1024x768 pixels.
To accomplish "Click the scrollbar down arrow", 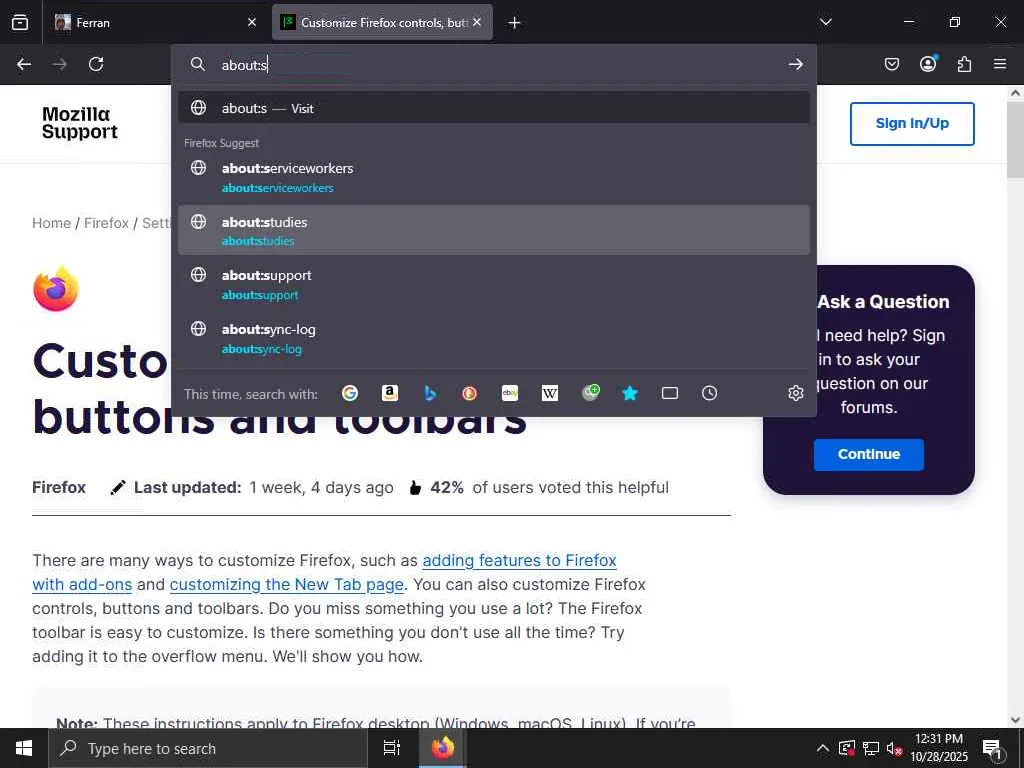I will click(x=1015, y=719).
